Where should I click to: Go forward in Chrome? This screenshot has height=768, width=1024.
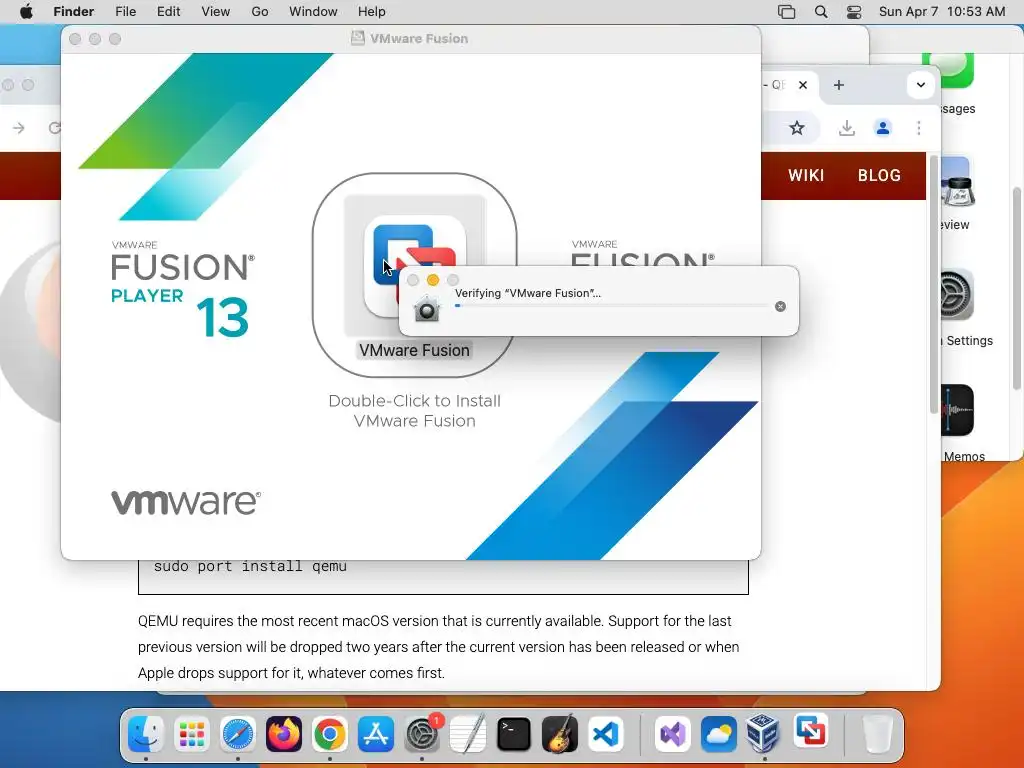tap(18, 128)
